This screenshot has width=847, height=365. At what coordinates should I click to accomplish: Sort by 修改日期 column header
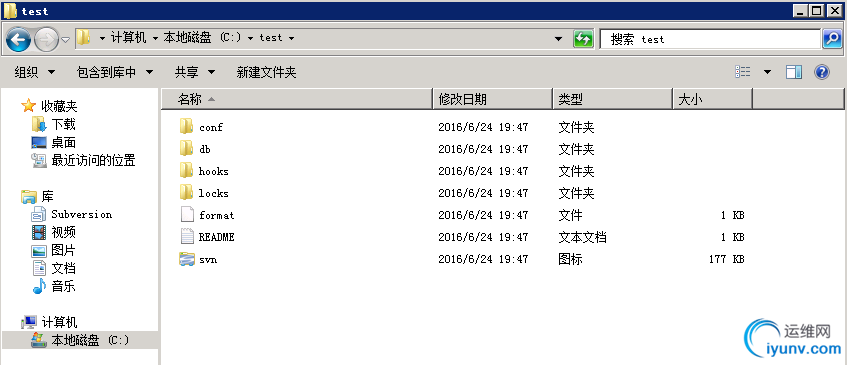(493, 99)
